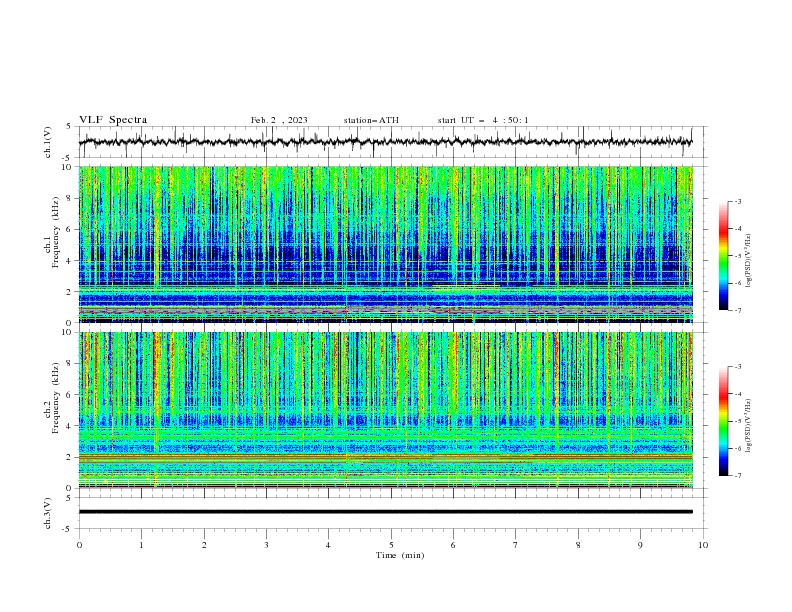Viewport: 792px width, 612px height.
Task: Click time axis tick label "3"
Action: tap(266, 545)
